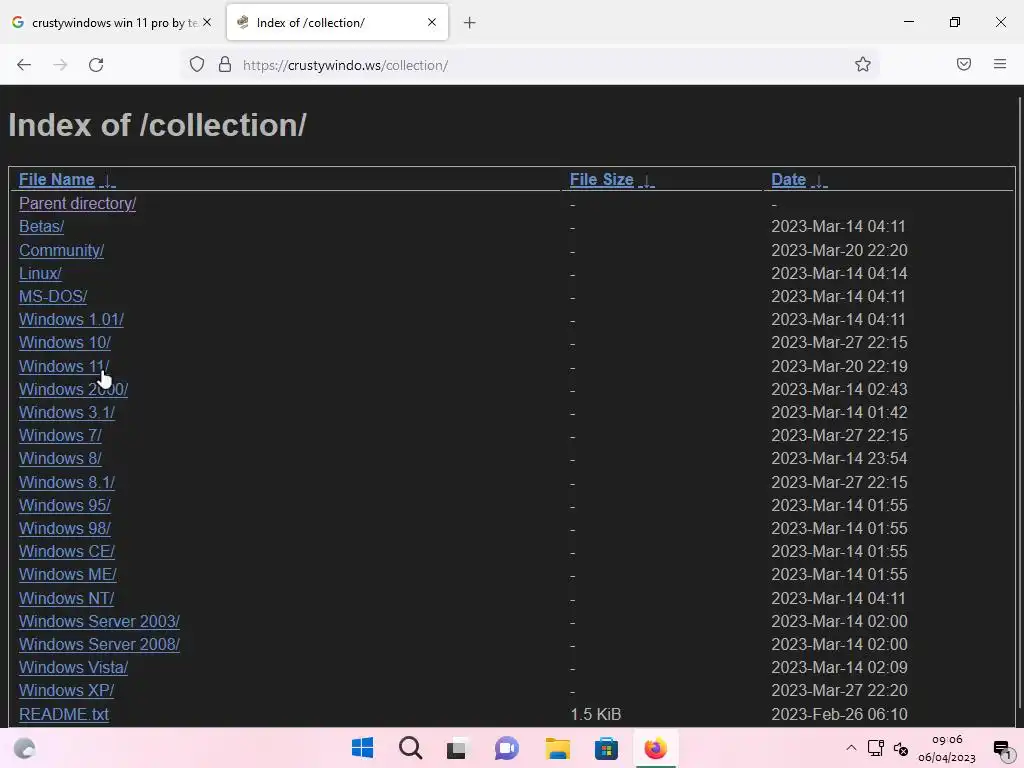
Task: Reload the current page
Action: pyautogui.click(x=96, y=65)
